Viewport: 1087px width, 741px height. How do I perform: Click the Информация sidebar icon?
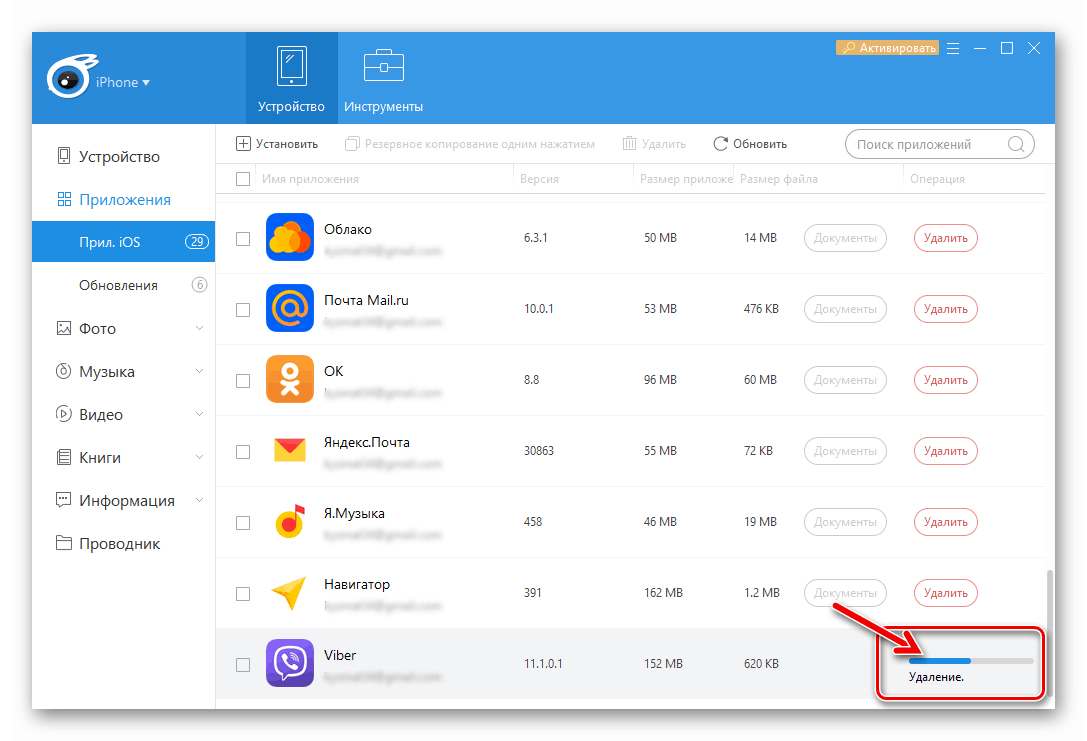(64, 500)
